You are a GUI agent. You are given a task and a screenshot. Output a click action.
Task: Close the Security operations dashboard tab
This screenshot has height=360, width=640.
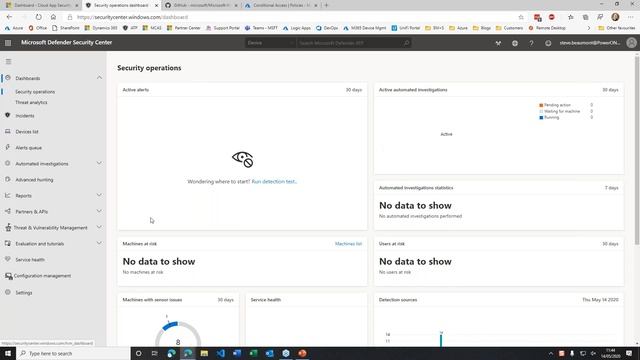(x=156, y=5)
